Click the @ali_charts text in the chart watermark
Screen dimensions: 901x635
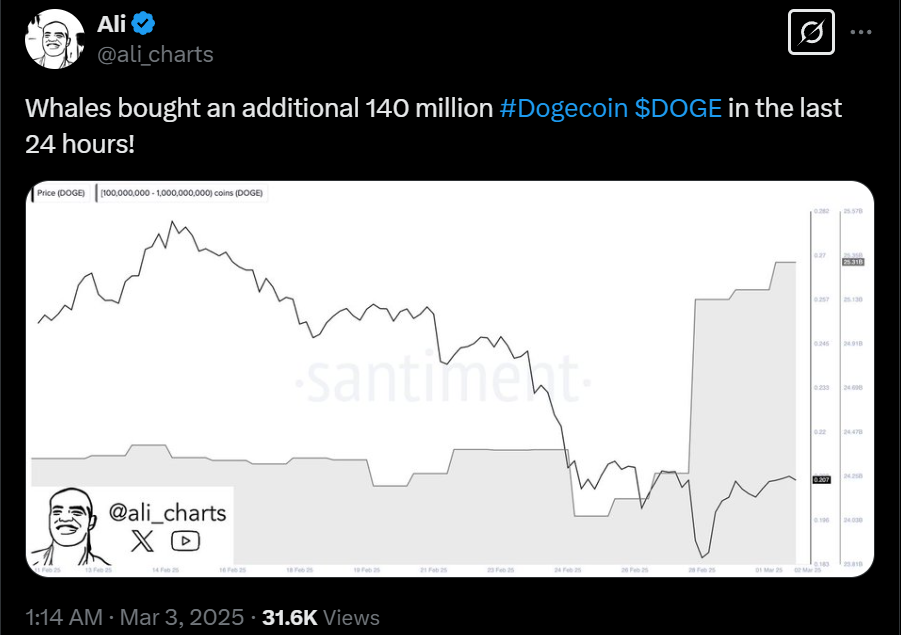coord(166,513)
